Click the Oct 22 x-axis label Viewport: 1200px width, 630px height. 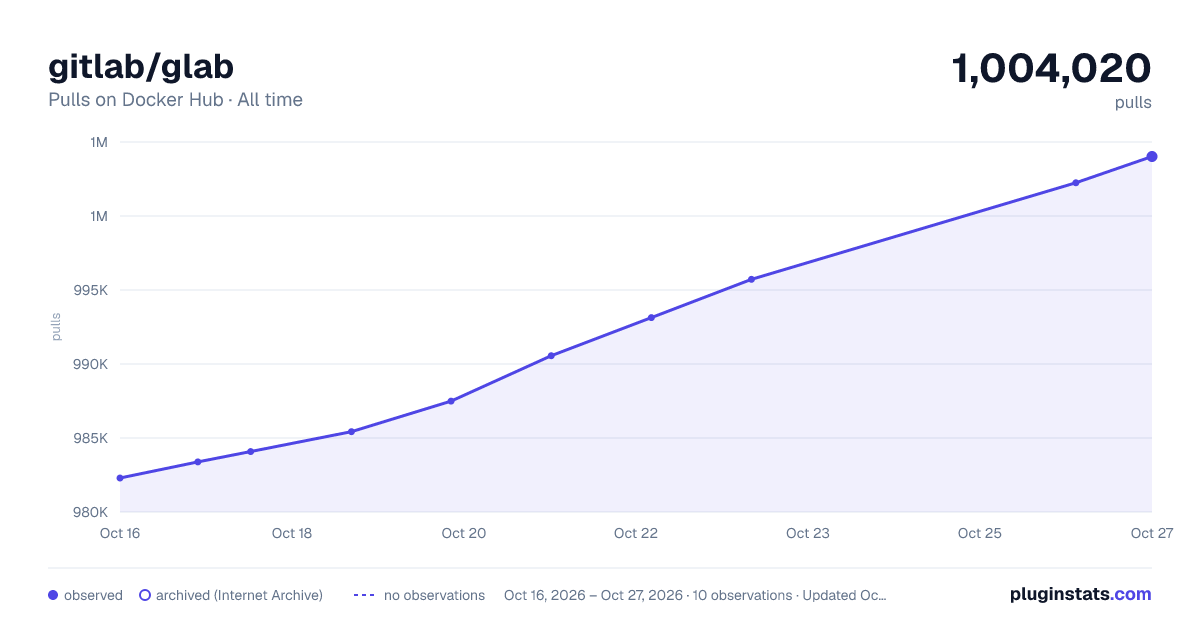(x=636, y=533)
